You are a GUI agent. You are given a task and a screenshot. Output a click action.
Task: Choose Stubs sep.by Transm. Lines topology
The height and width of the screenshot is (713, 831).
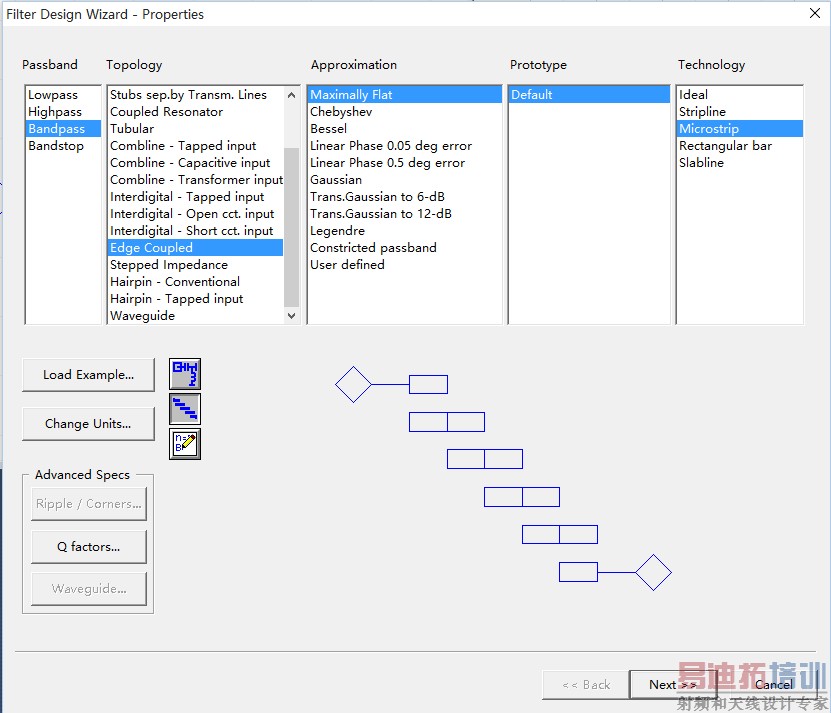point(196,95)
